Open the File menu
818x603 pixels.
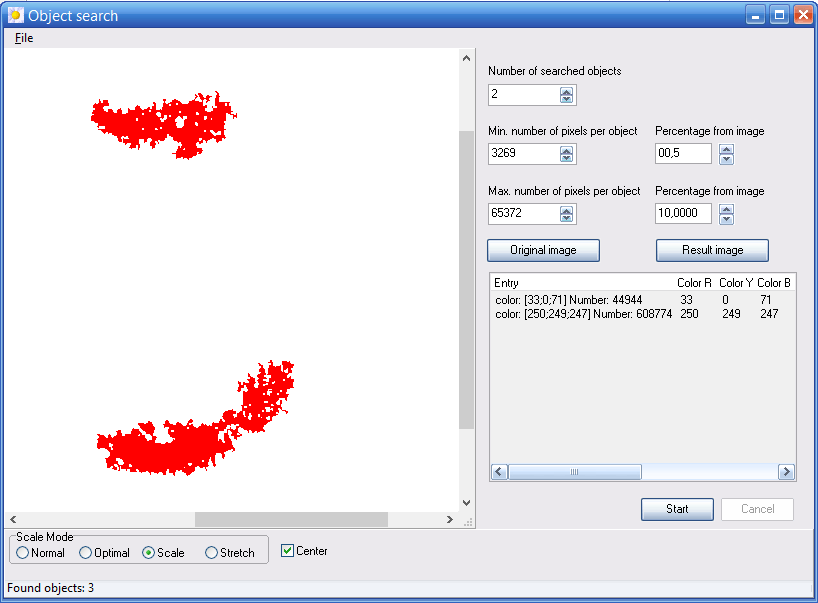[x=24, y=38]
